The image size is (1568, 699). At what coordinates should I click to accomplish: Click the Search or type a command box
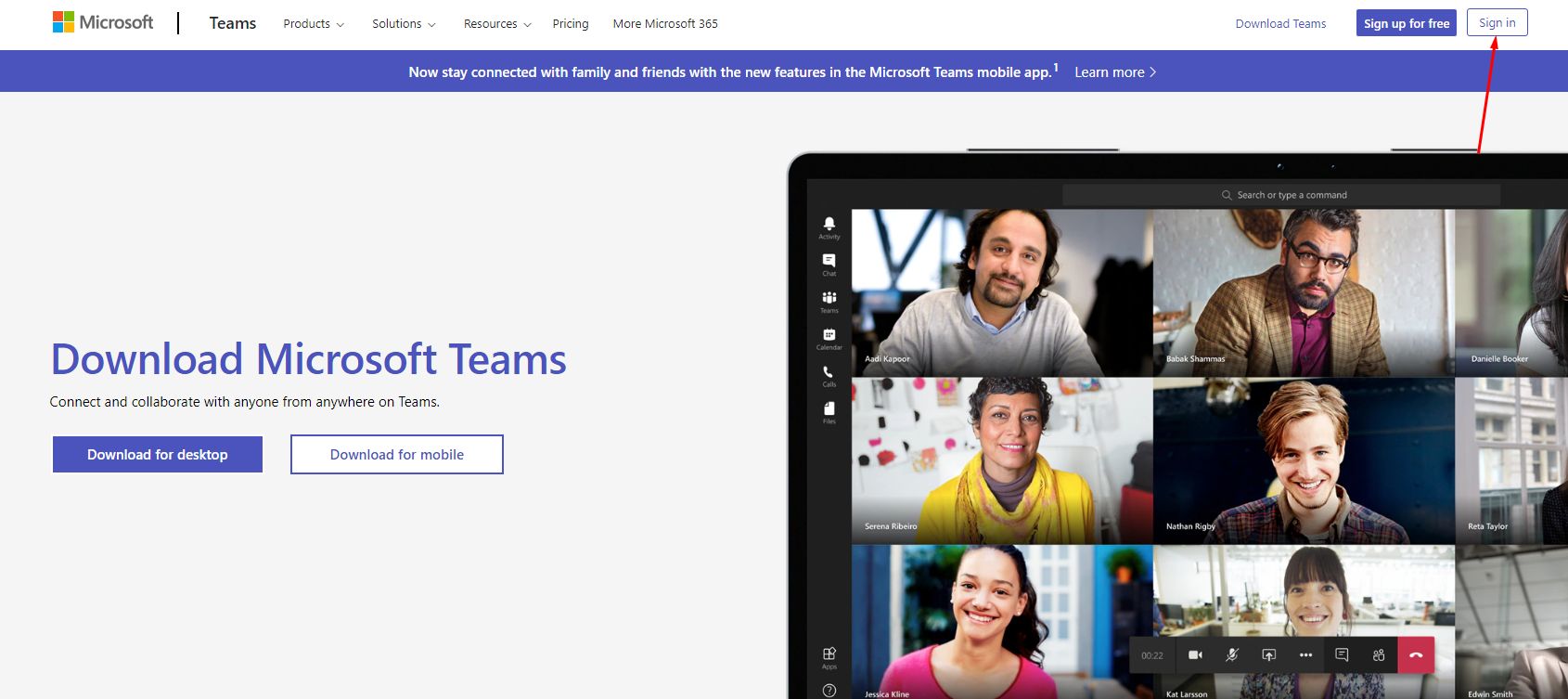pos(1281,195)
